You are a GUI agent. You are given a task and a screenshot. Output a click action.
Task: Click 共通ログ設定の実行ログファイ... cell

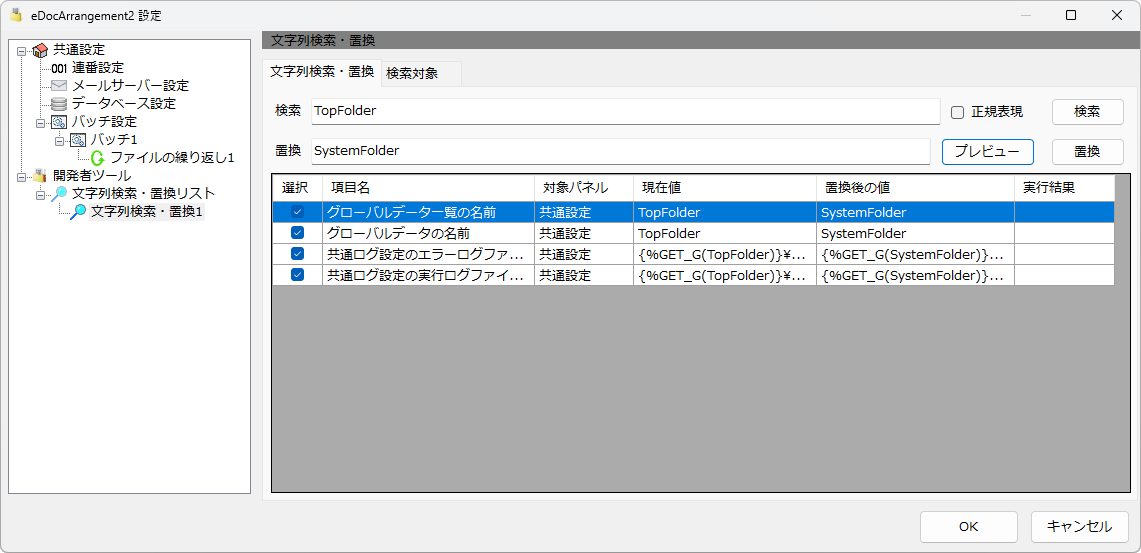tap(429, 275)
